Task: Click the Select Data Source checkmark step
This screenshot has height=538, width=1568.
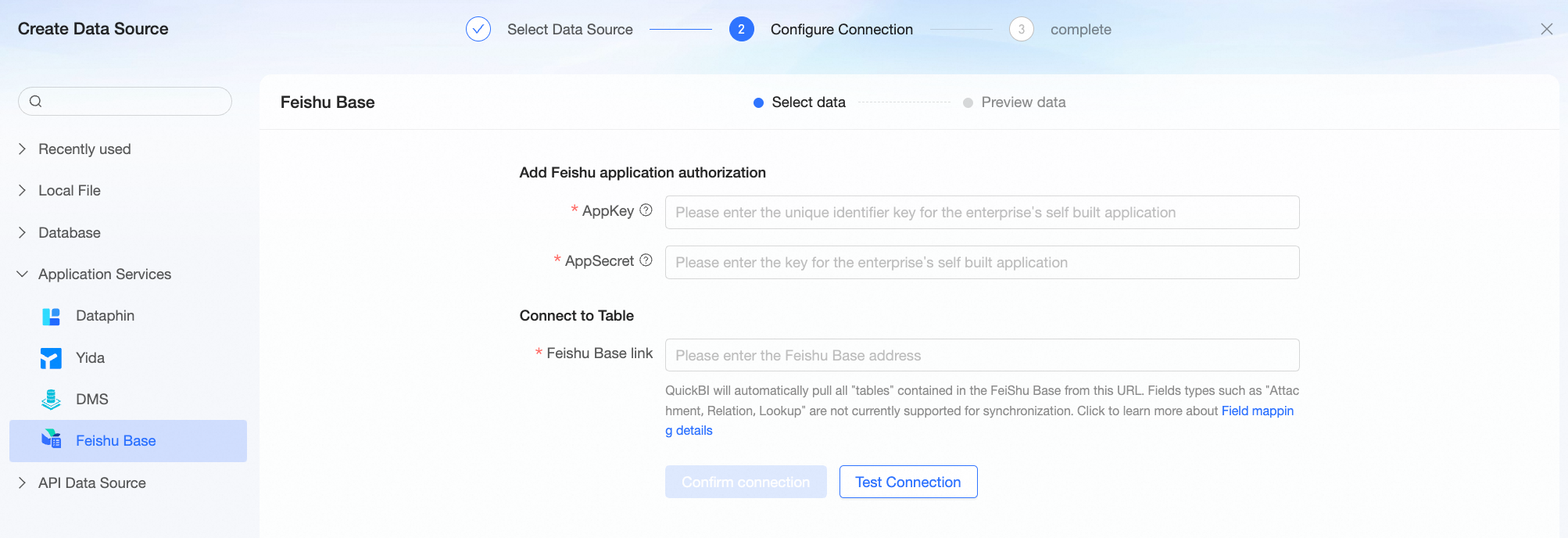Action: point(478,29)
